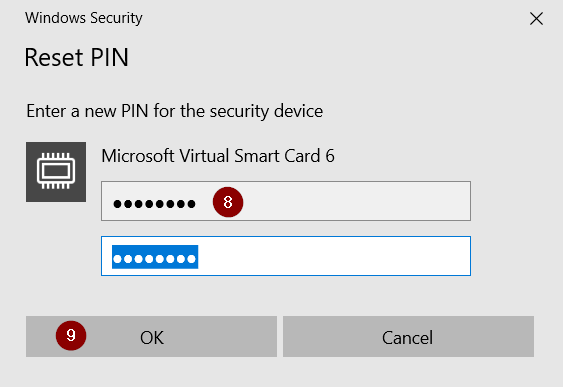
Task: Click the word 'security device' in the prompt
Action: click(266, 111)
